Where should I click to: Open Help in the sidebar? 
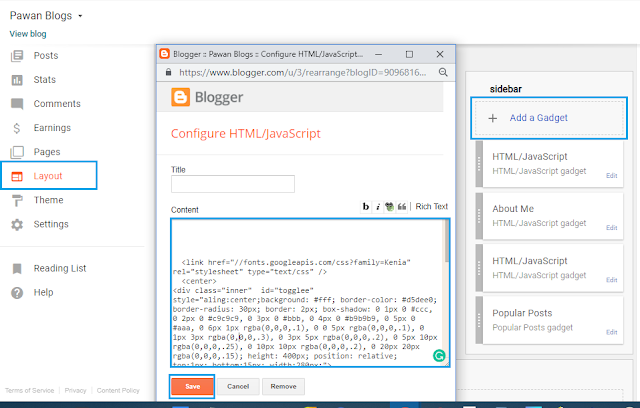point(43,292)
